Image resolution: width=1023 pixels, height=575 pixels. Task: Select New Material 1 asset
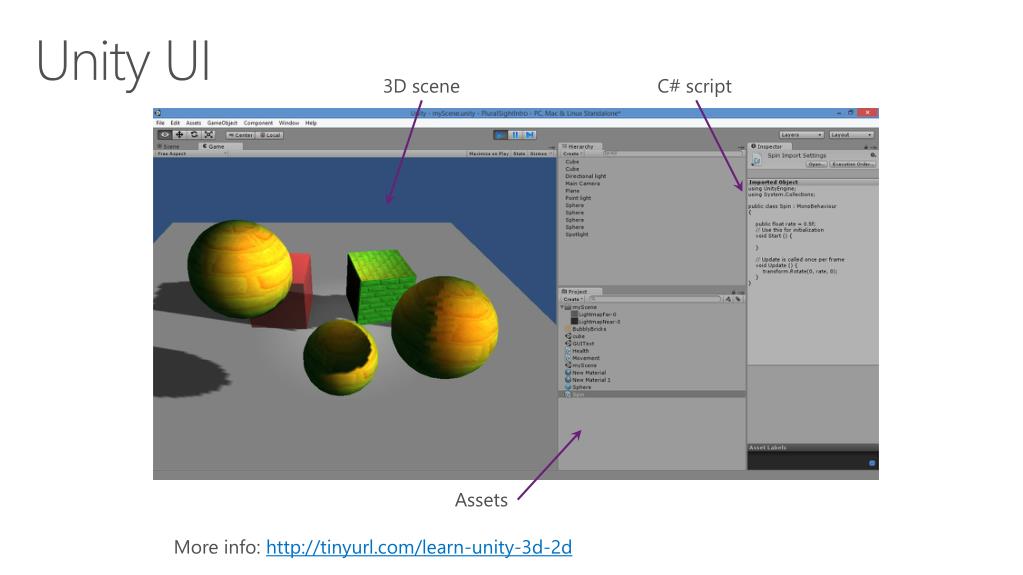coord(588,380)
